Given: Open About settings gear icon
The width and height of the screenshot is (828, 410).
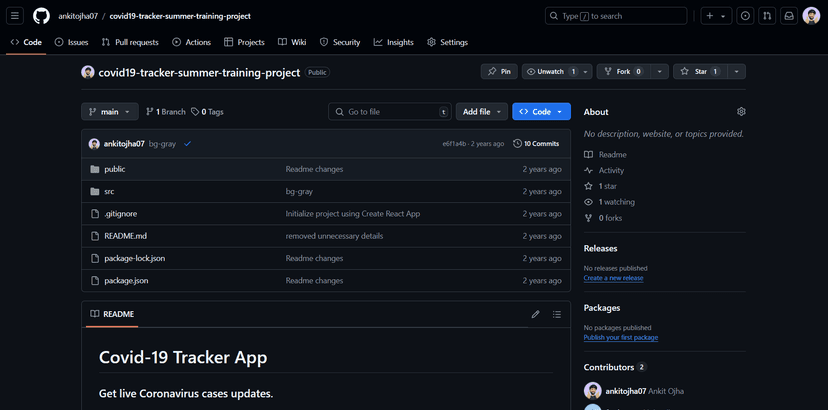Looking at the screenshot, I should tap(741, 111).
